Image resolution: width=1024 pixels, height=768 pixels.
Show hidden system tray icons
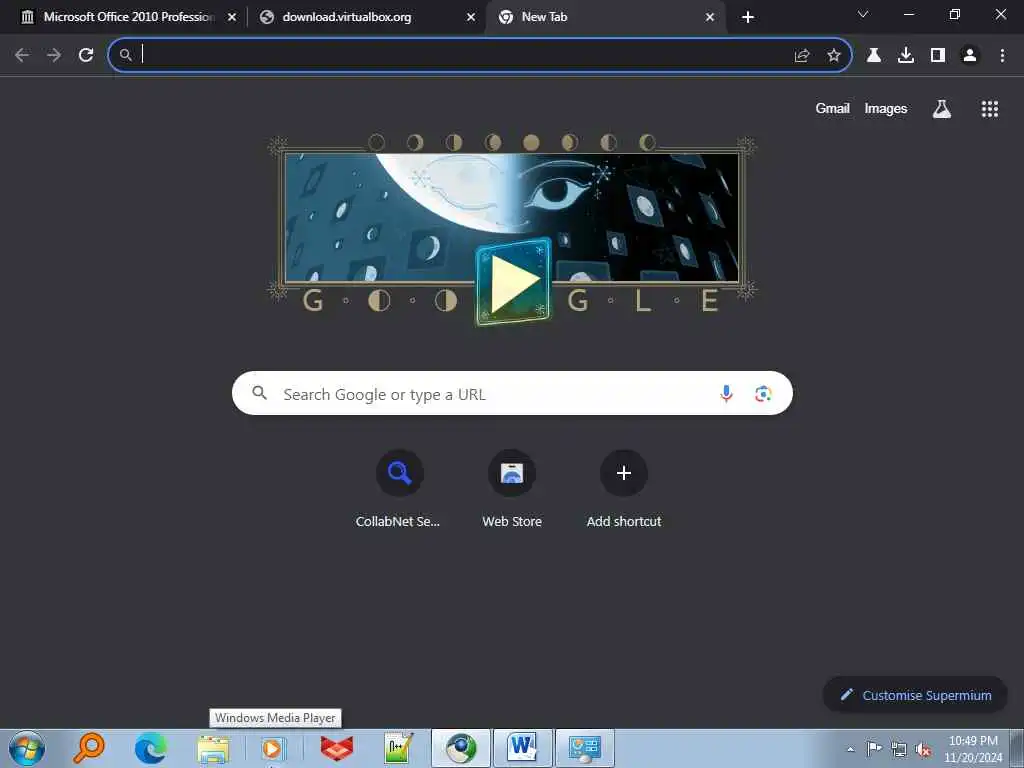pyautogui.click(x=850, y=750)
